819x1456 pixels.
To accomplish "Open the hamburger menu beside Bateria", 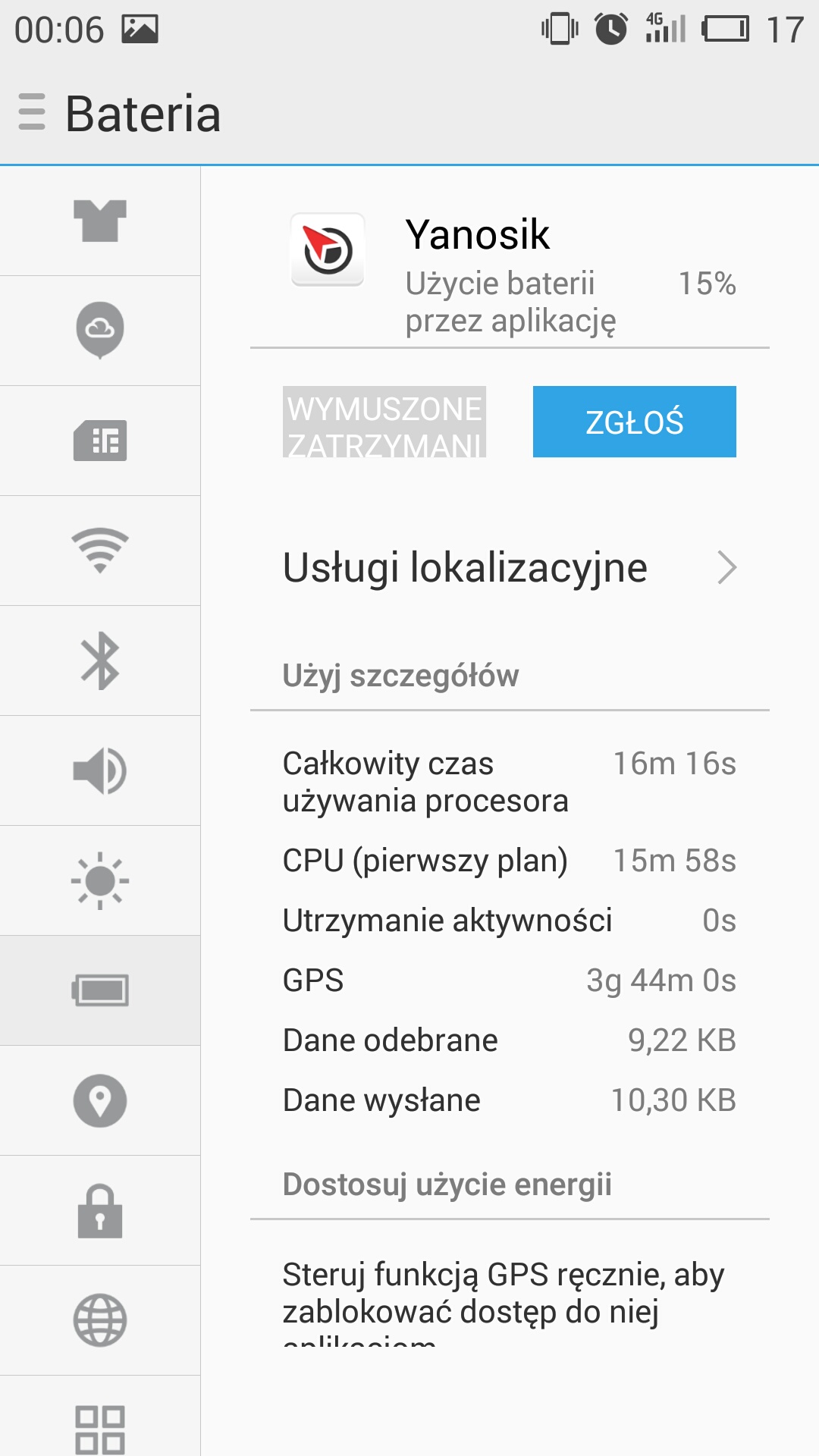I will click(x=32, y=112).
